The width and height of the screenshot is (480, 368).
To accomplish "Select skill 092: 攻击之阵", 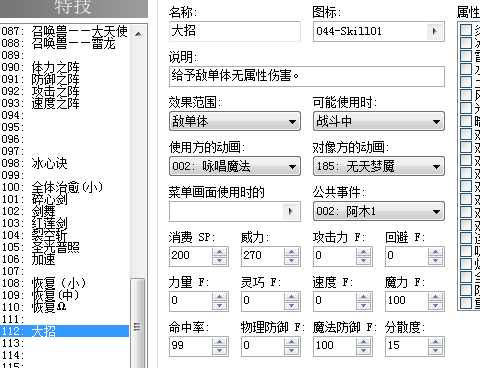I will tap(65, 91).
